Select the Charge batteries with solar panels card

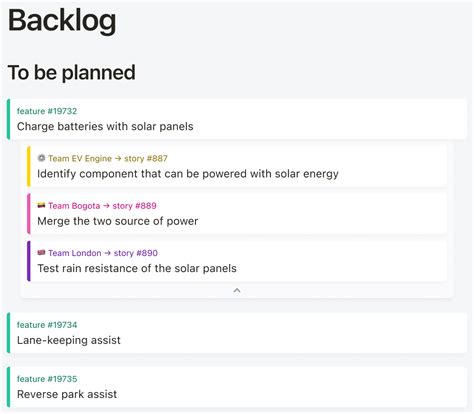click(237, 119)
